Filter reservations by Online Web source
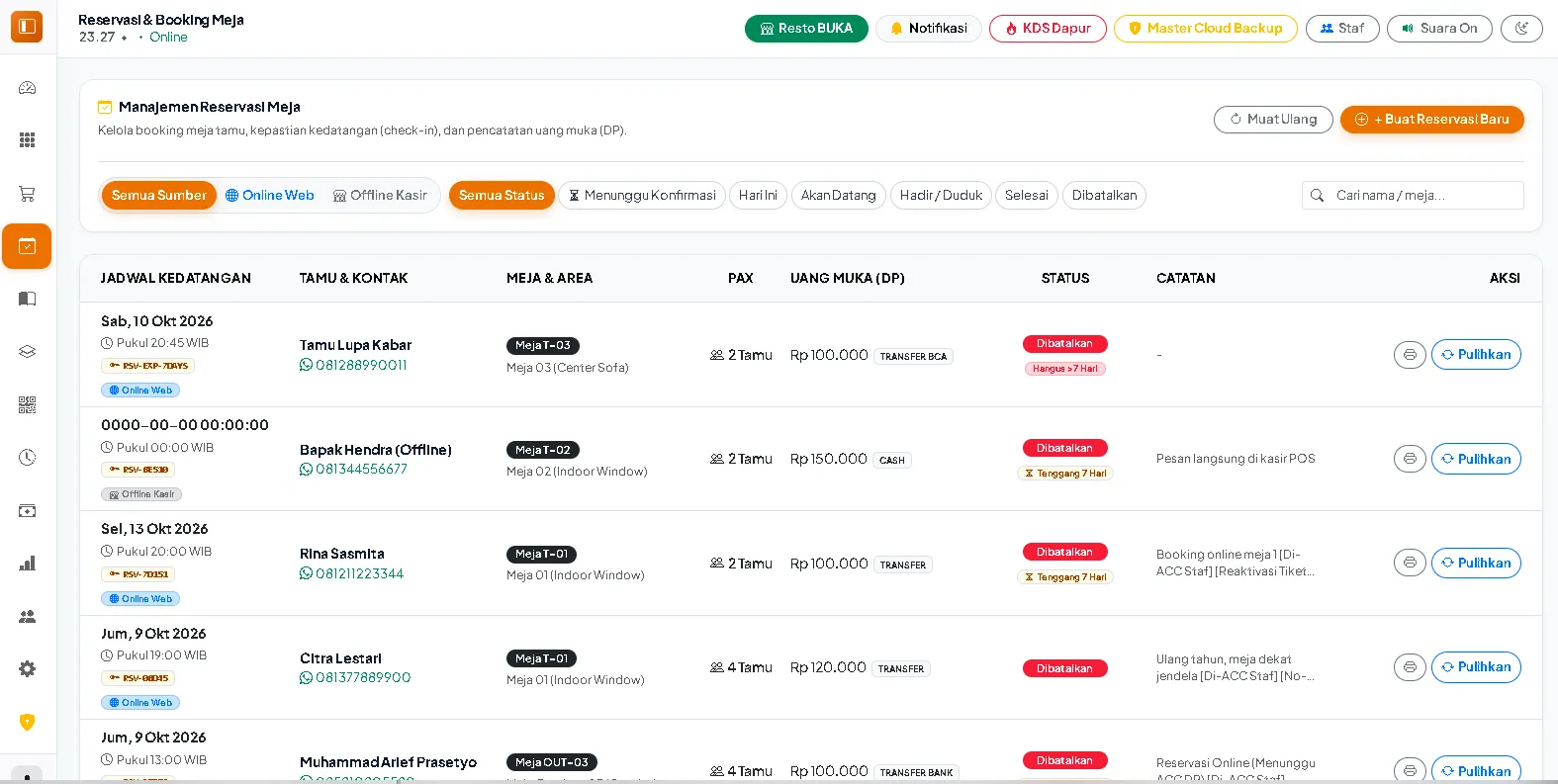Viewport: 1558px width, 784px height. 270,196
